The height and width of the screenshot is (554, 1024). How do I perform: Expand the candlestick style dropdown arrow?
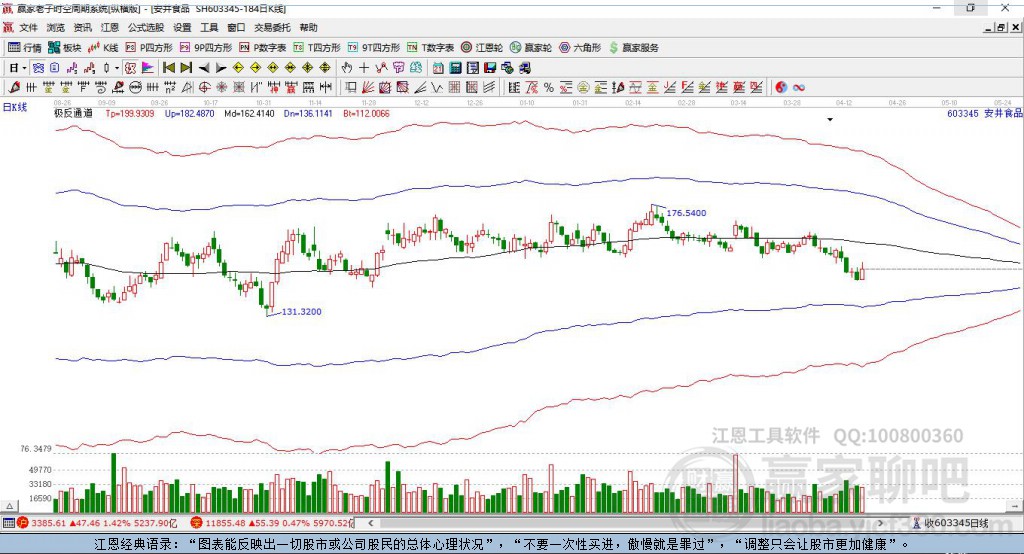pyautogui.click(x=117, y=68)
